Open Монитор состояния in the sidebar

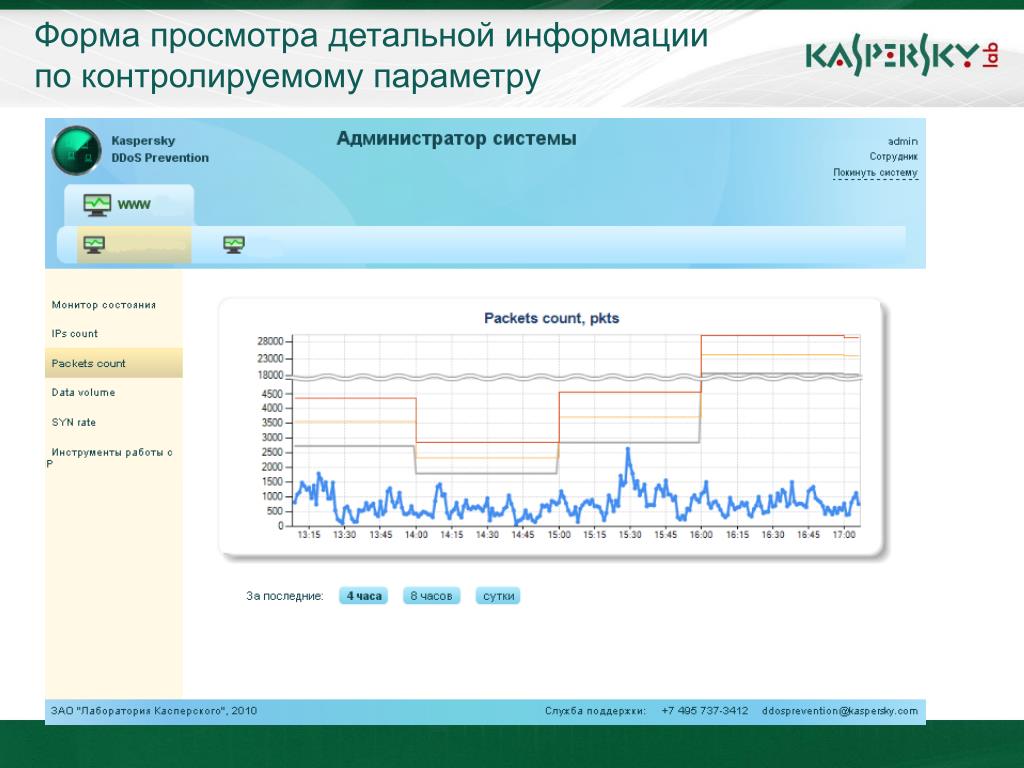click(x=104, y=305)
